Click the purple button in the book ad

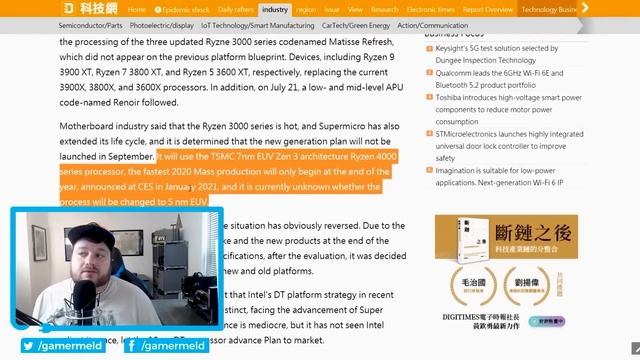(547, 322)
